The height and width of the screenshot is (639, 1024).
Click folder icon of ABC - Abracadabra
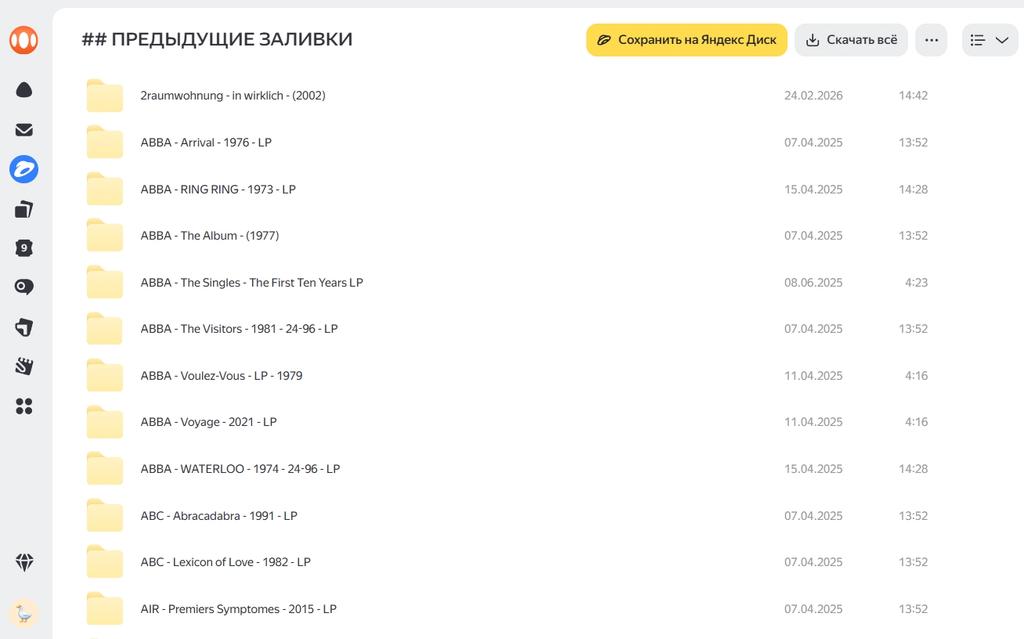(x=104, y=516)
